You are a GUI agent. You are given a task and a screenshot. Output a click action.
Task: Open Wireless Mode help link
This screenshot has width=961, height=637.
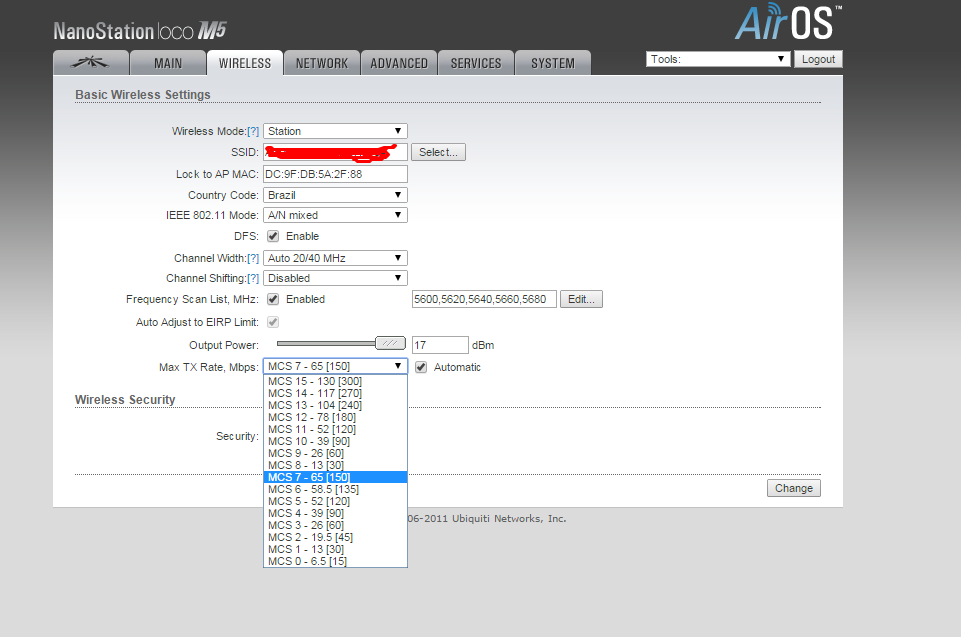(x=253, y=131)
